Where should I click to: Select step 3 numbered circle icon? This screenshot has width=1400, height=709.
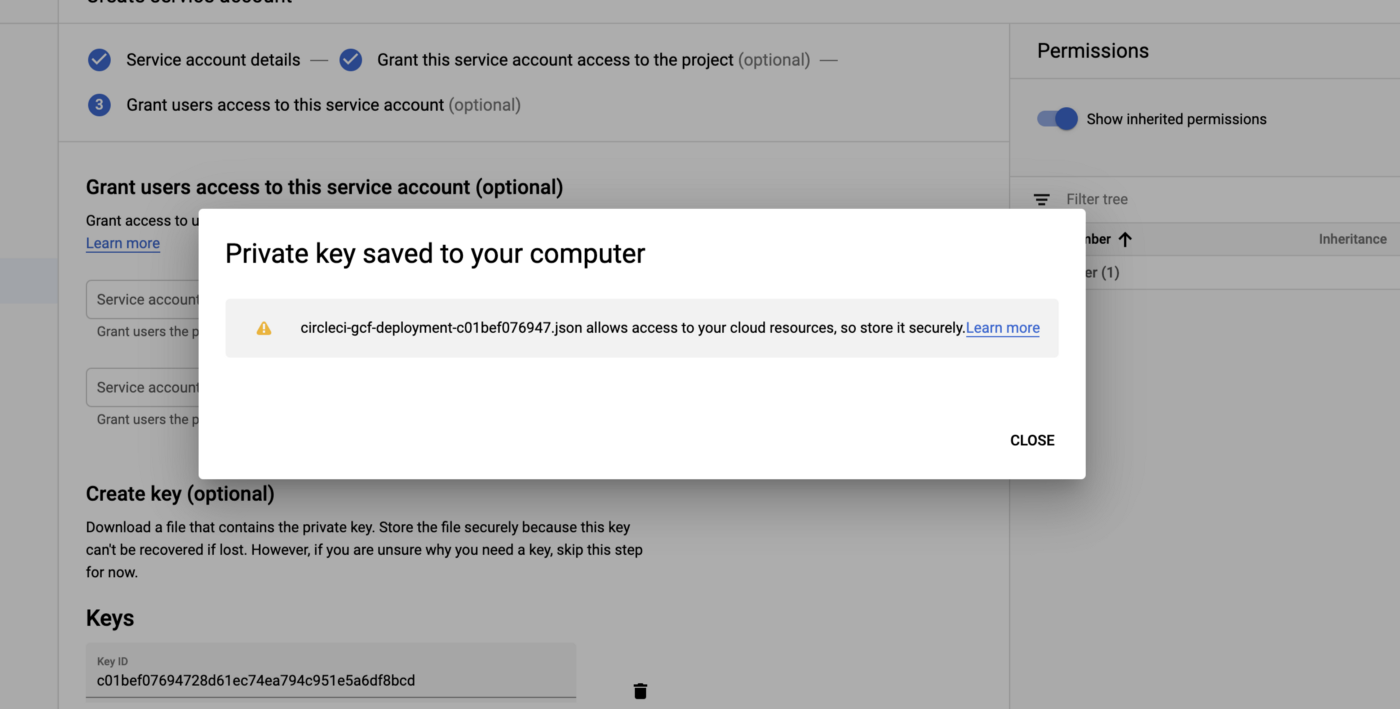pos(99,105)
